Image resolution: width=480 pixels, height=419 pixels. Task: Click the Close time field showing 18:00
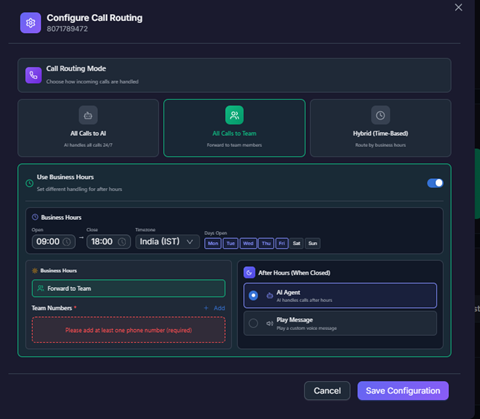pyautogui.click(x=108, y=242)
